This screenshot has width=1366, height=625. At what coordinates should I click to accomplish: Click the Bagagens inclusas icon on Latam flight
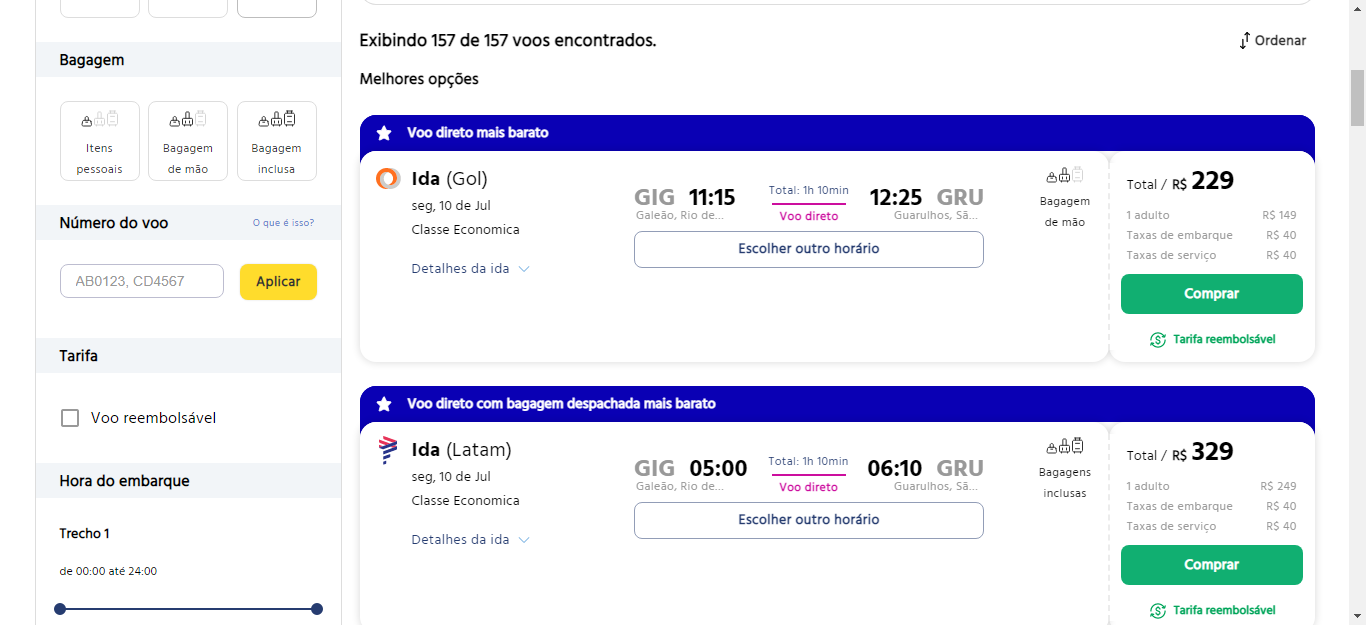pyautogui.click(x=1064, y=447)
